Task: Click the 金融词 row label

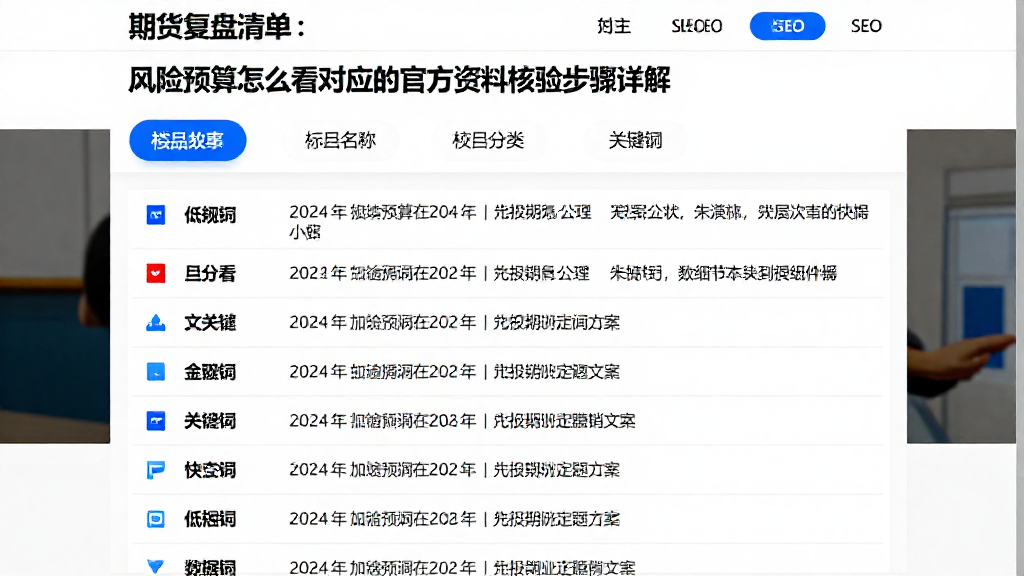Action: tap(210, 372)
